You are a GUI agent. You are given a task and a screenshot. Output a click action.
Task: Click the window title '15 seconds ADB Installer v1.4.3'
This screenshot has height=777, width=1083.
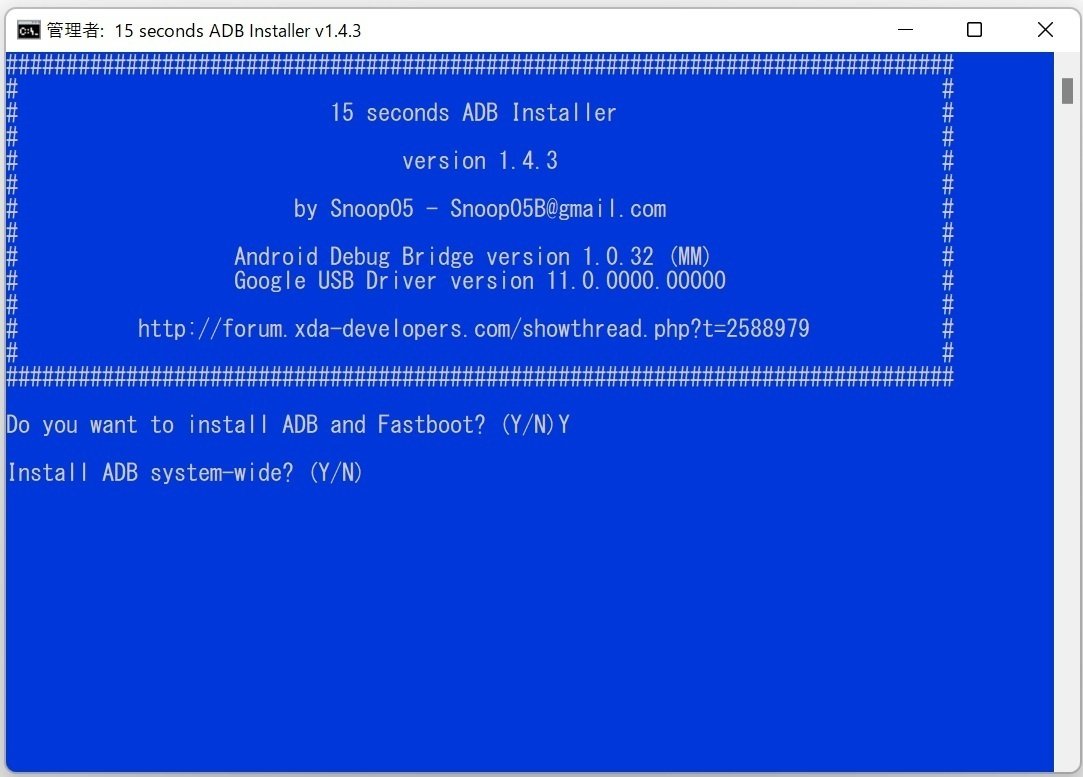pyautogui.click(x=238, y=30)
